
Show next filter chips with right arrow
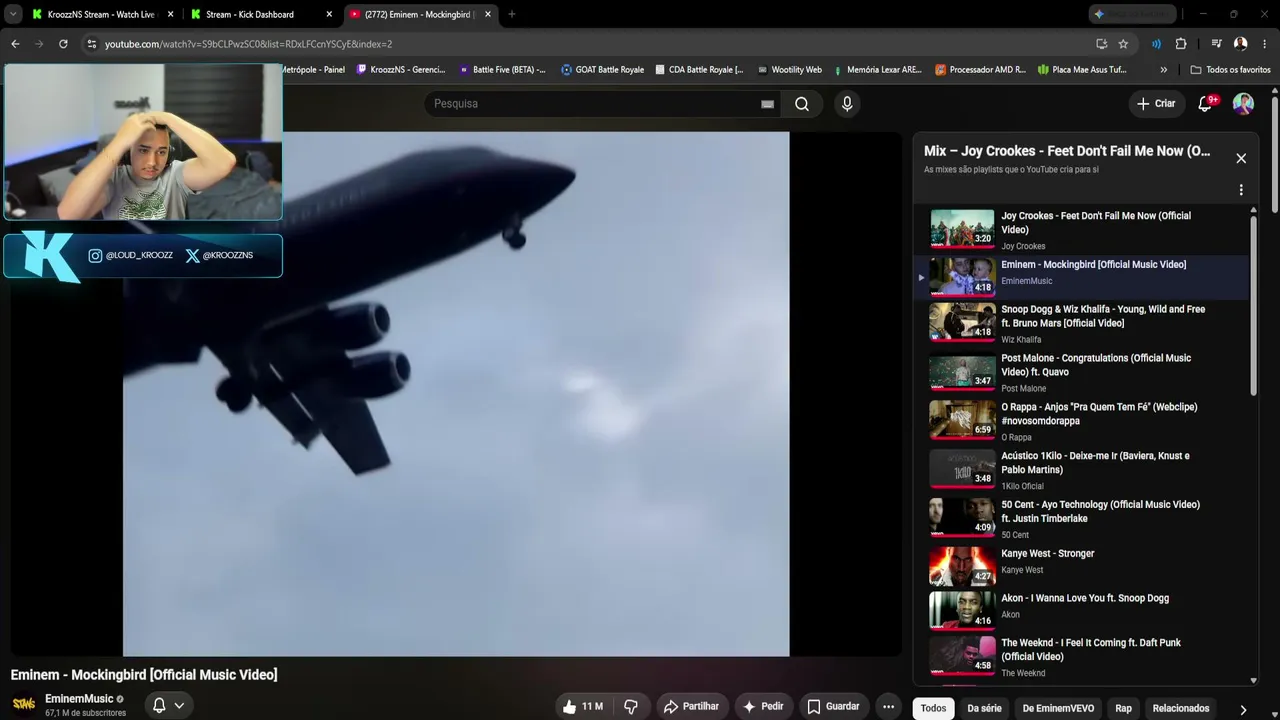[1243, 709]
